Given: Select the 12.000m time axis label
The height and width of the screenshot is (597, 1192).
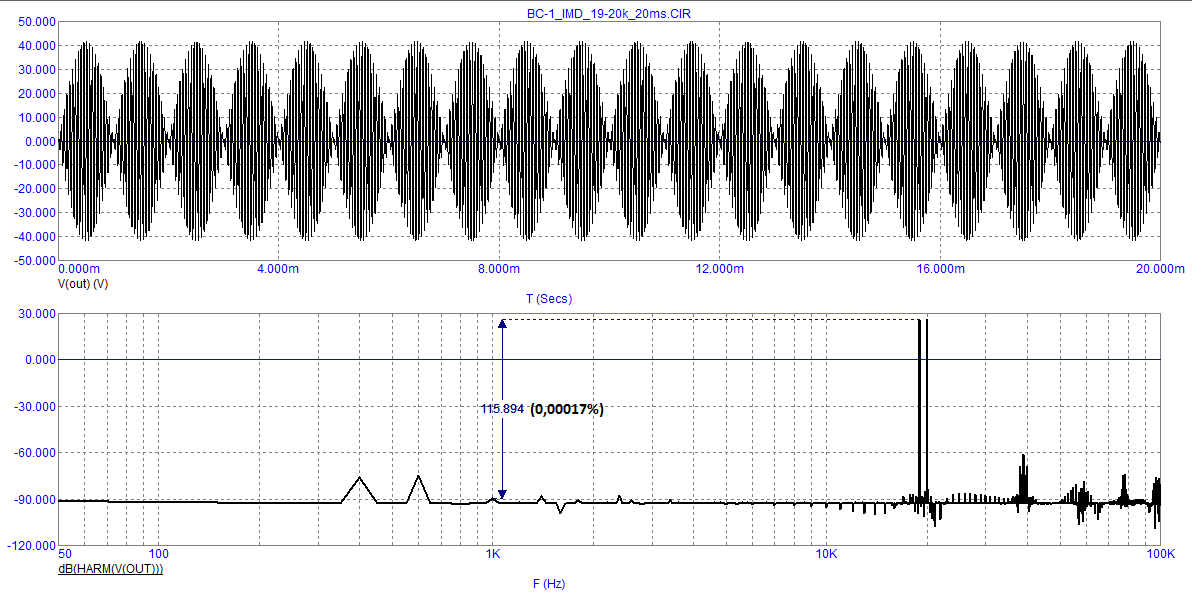Looking at the screenshot, I should (719, 268).
